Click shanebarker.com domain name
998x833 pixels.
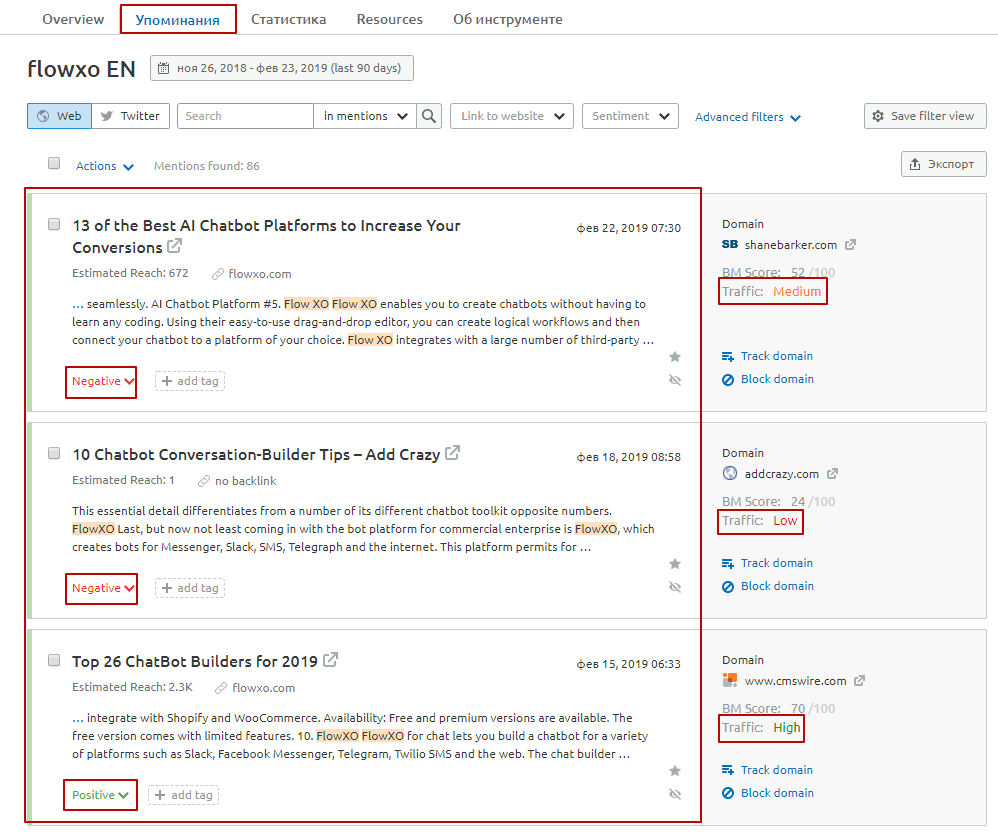[x=791, y=245]
